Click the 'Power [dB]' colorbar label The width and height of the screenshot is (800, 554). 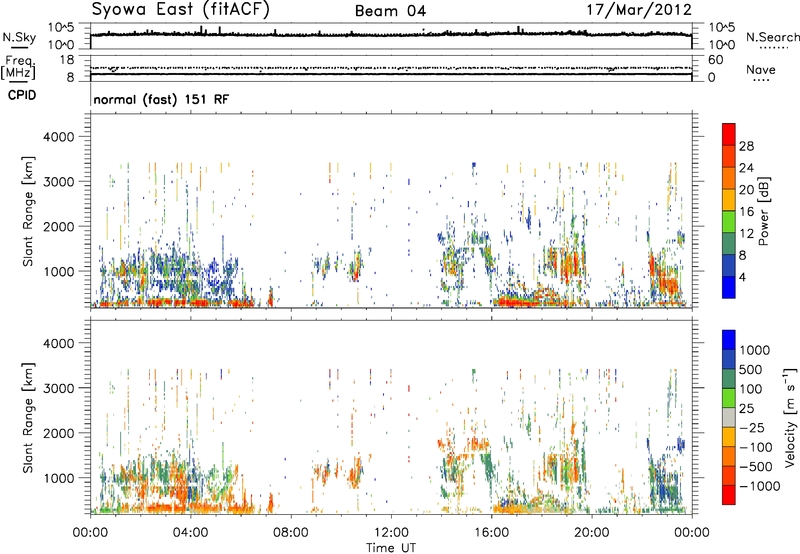(x=764, y=211)
